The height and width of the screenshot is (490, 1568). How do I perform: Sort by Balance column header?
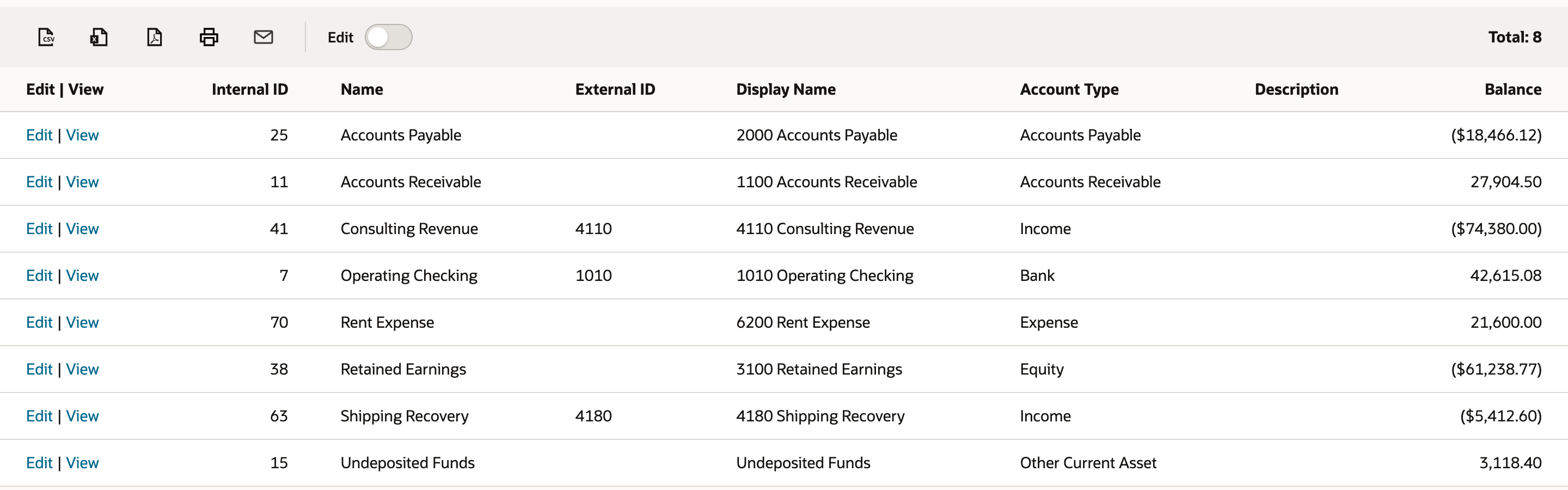(1512, 89)
